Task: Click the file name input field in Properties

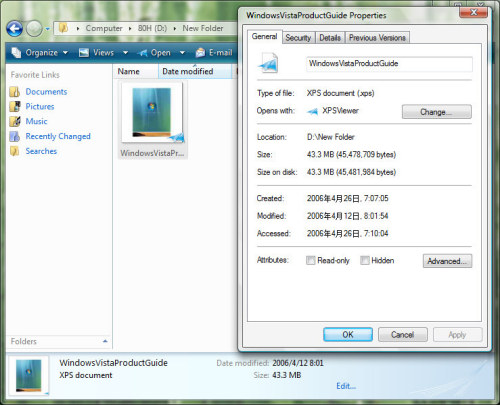Action: (389, 64)
